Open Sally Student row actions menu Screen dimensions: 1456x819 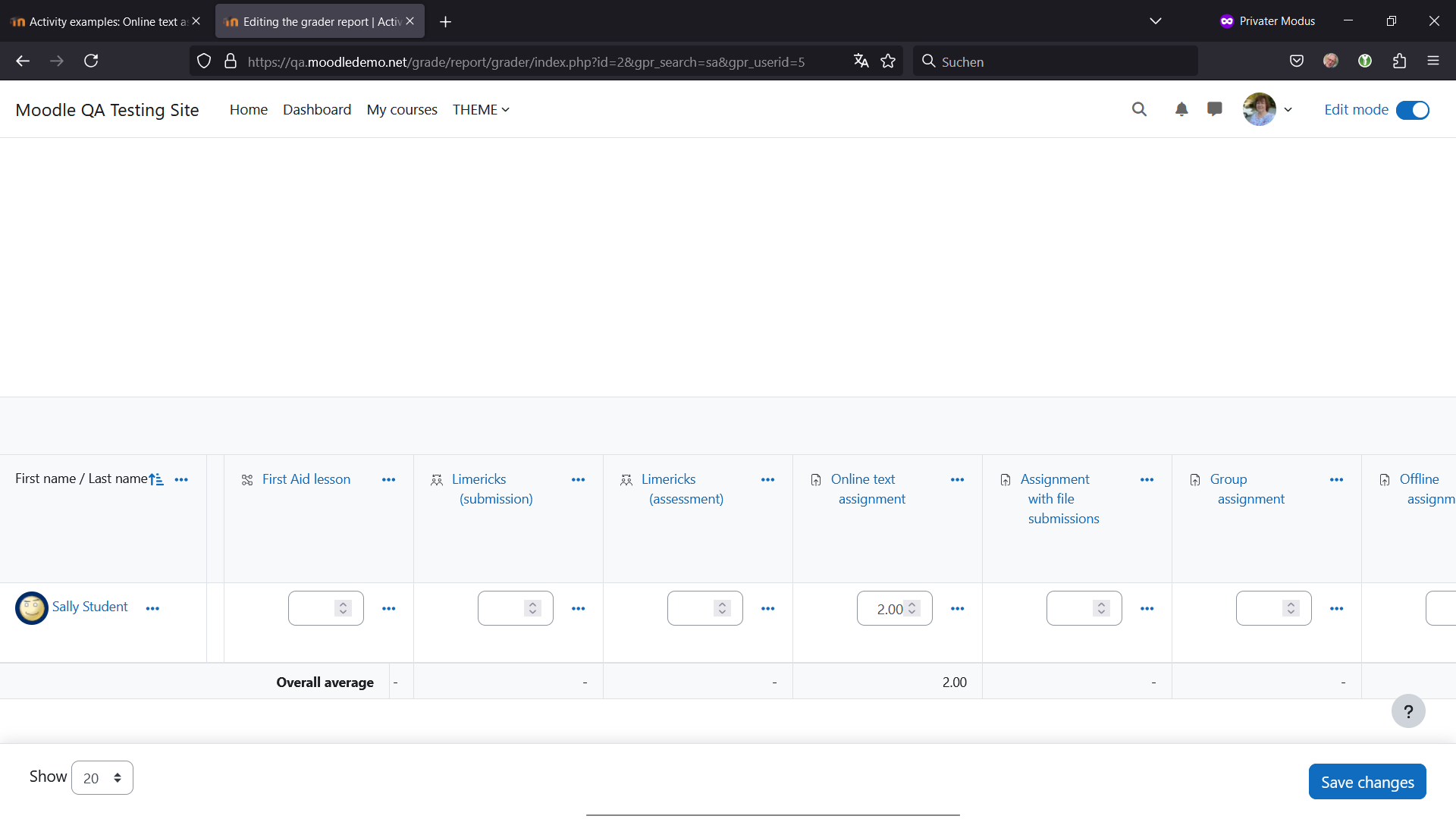pyautogui.click(x=152, y=609)
